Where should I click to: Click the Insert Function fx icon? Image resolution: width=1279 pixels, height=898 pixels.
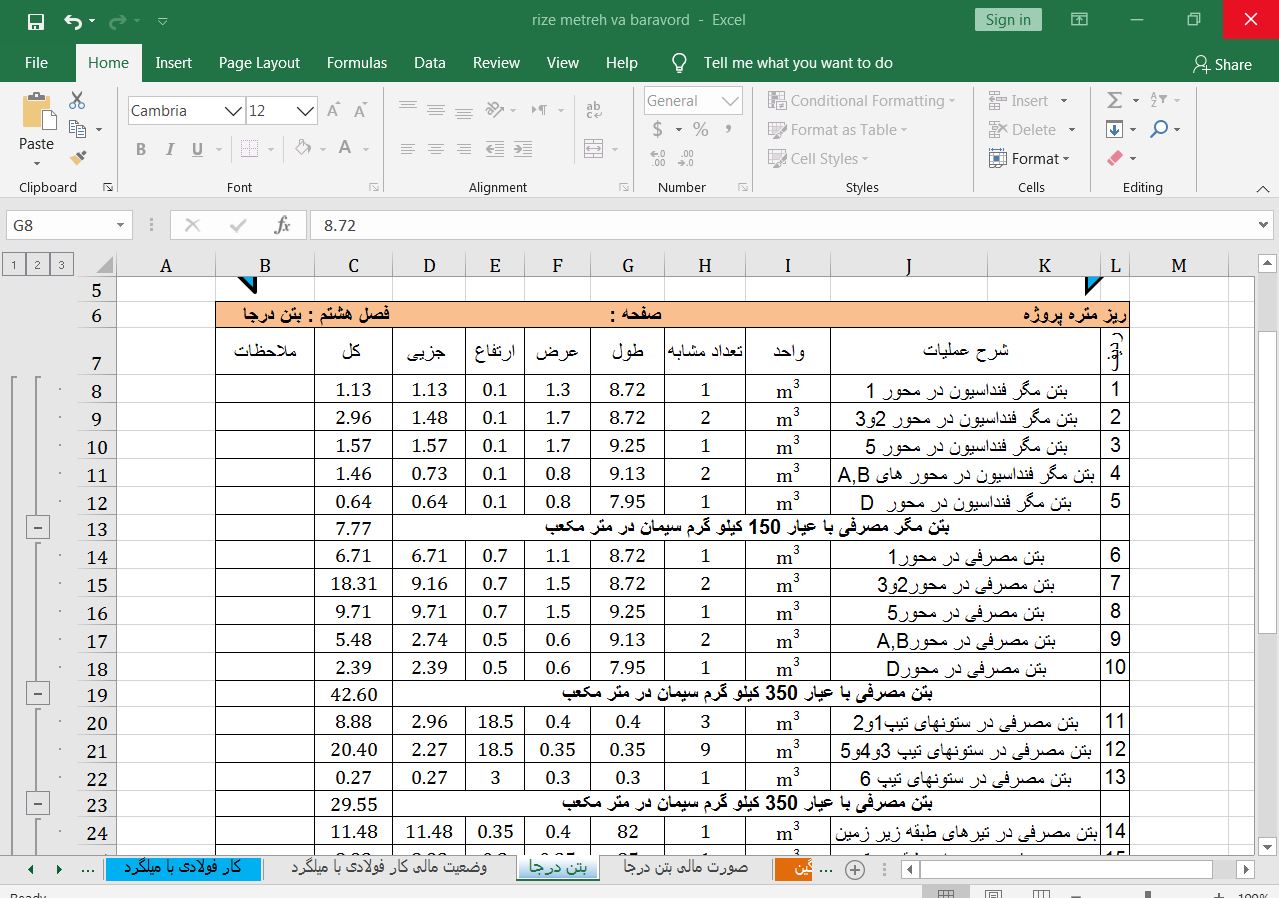pyautogui.click(x=283, y=225)
